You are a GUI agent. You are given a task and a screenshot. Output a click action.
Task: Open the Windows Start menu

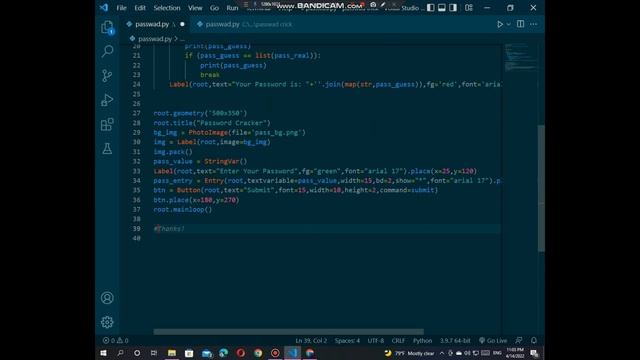pyautogui.click(x=103, y=353)
